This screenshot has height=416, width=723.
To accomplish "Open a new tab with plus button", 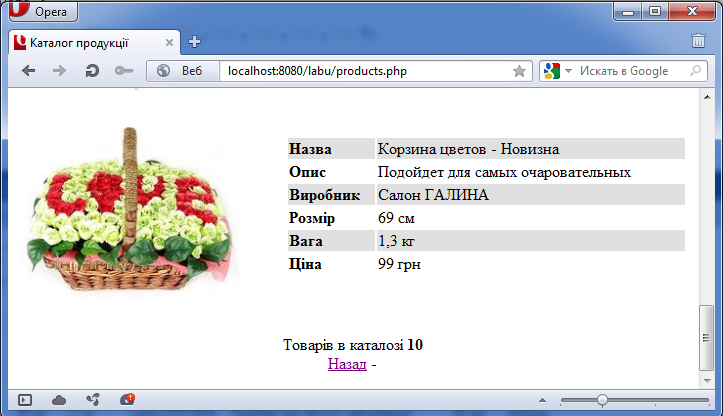I will click(194, 42).
